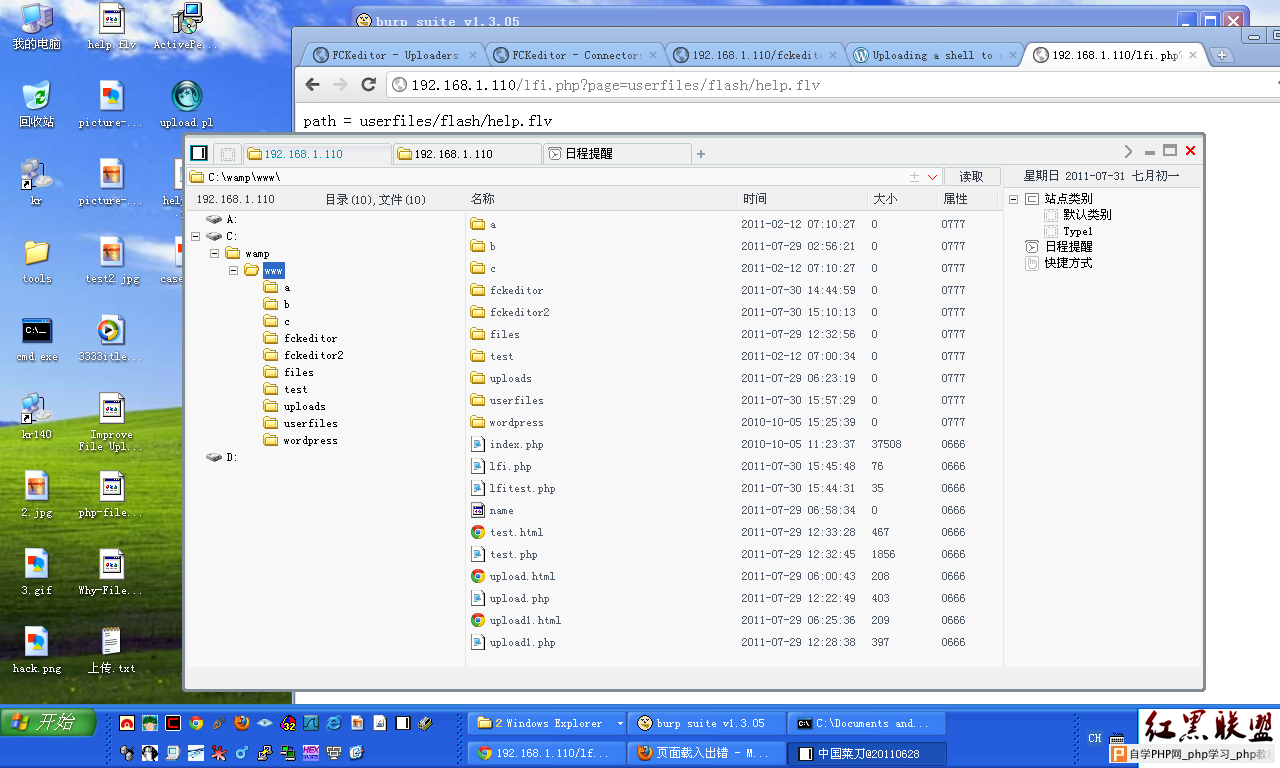Image resolution: width=1280 pixels, height=768 pixels.
Task: Click the 读取 button
Action: coord(972,176)
